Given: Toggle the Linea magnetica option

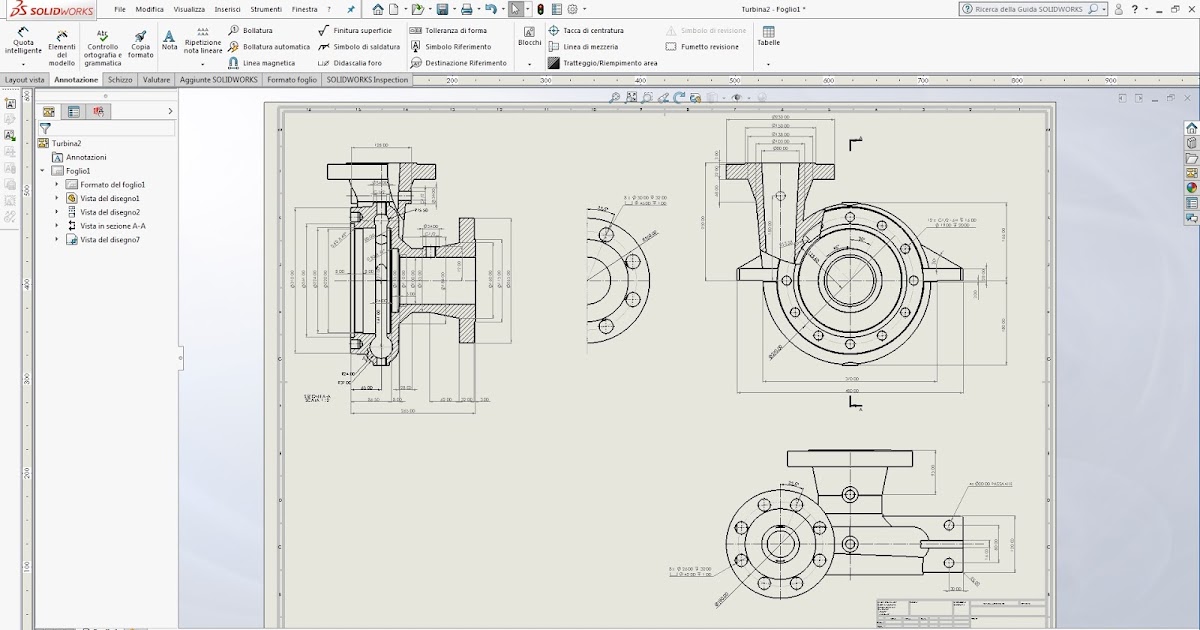Looking at the screenshot, I should coord(265,62).
